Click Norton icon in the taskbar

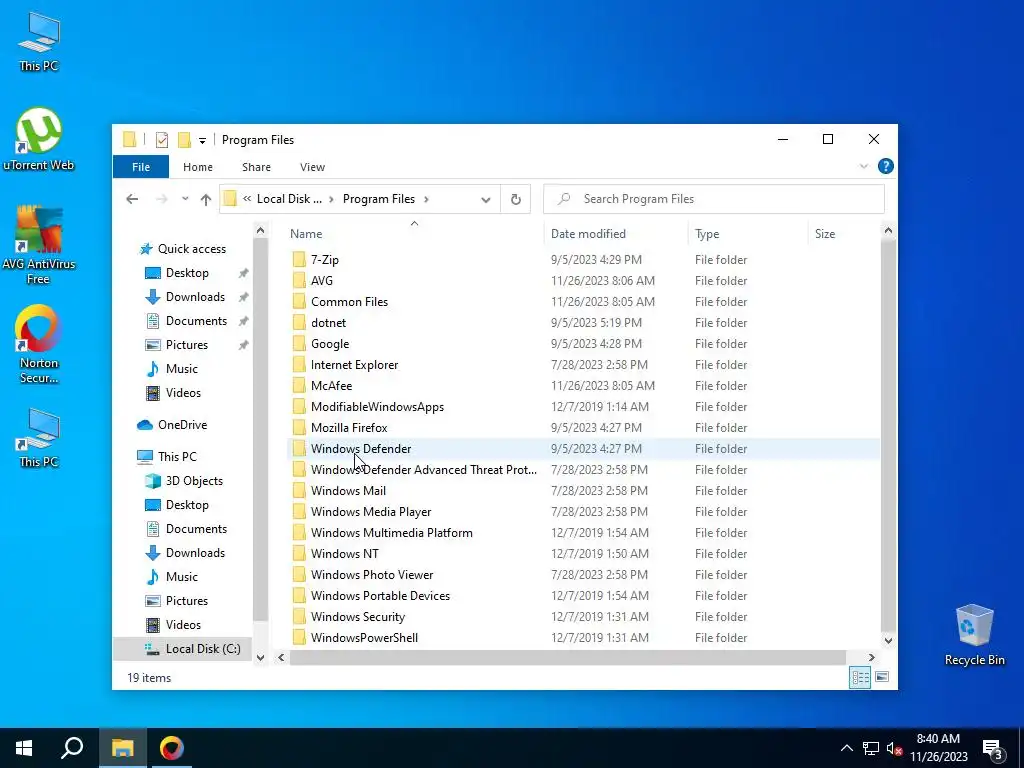click(x=172, y=748)
